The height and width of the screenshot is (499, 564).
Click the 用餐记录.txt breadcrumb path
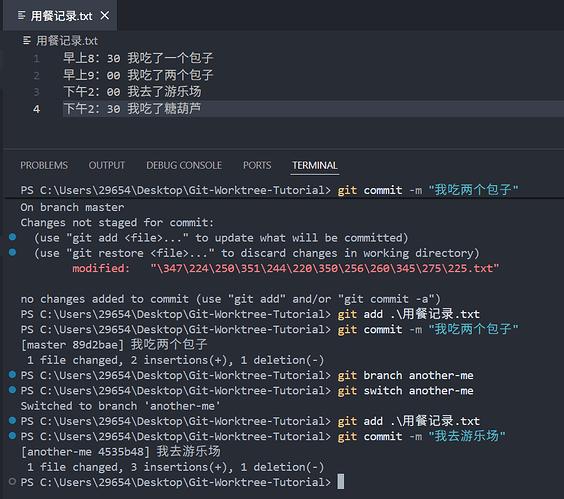[67, 41]
